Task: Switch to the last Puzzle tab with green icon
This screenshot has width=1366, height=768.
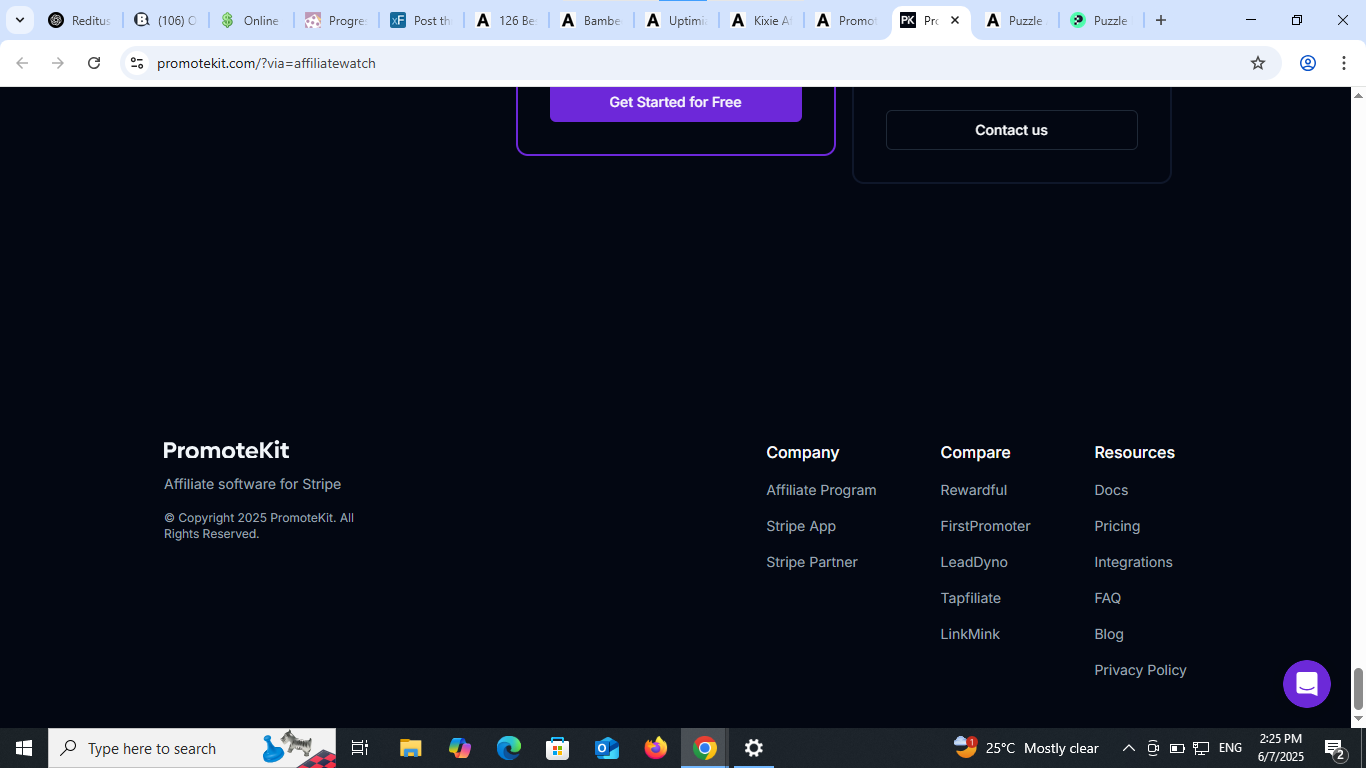Action: (1100, 20)
